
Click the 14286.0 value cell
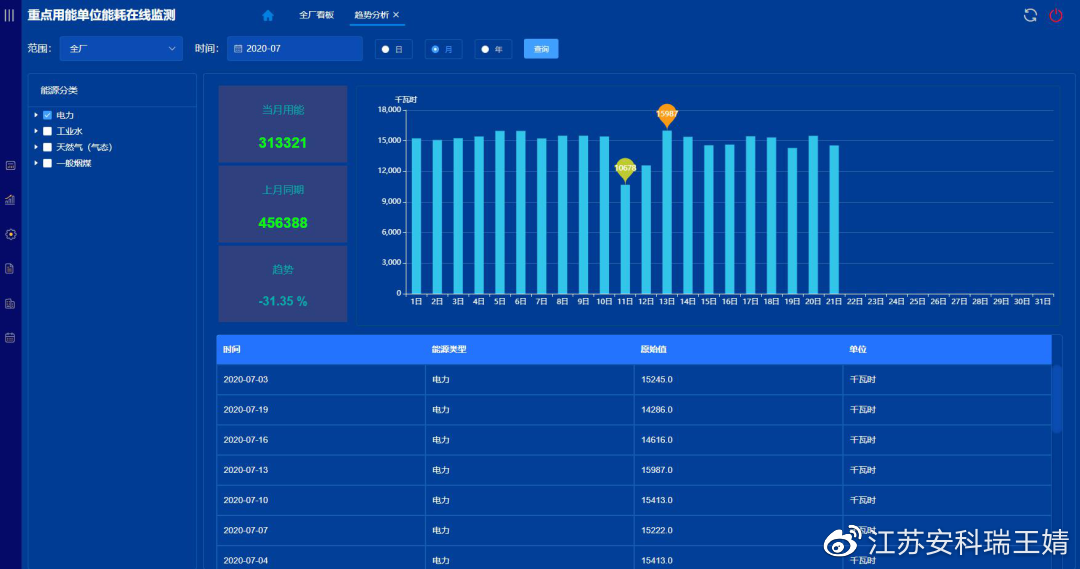click(738, 410)
